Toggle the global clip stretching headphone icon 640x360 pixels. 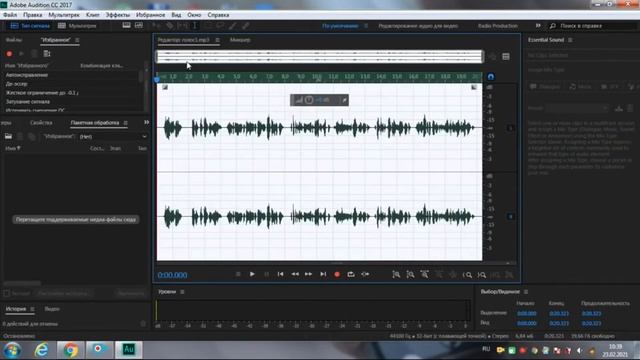(x=491, y=77)
